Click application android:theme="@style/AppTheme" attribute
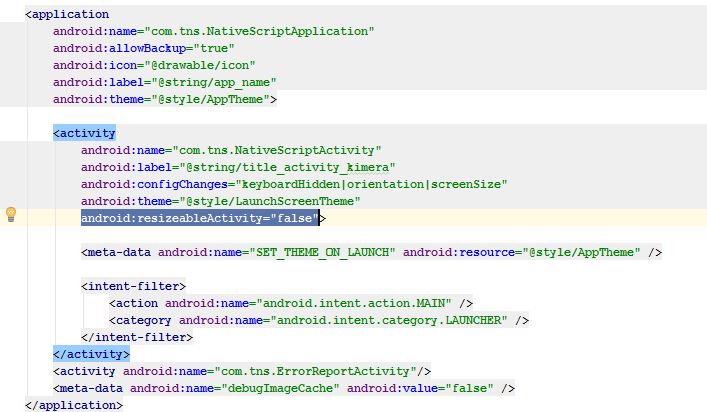Viewport: 707px width, 412px height. click(x=161, y=100)
